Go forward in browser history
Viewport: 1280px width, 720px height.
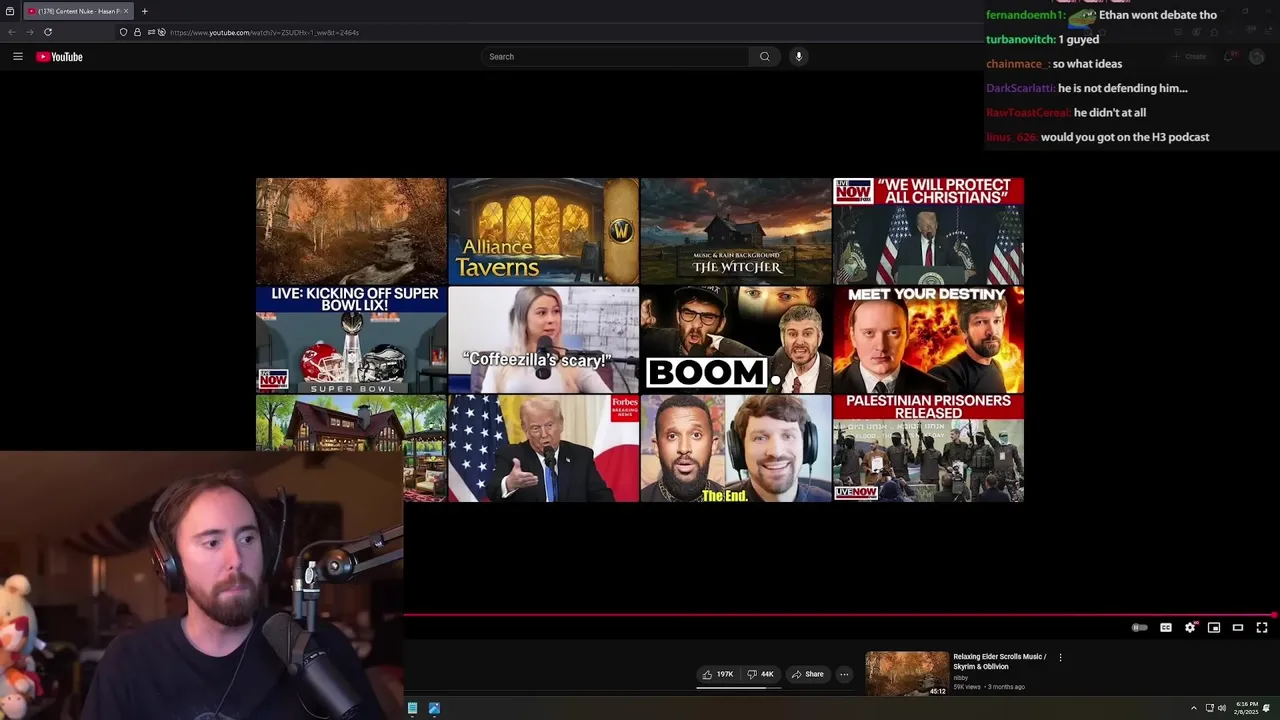point(29,32)
